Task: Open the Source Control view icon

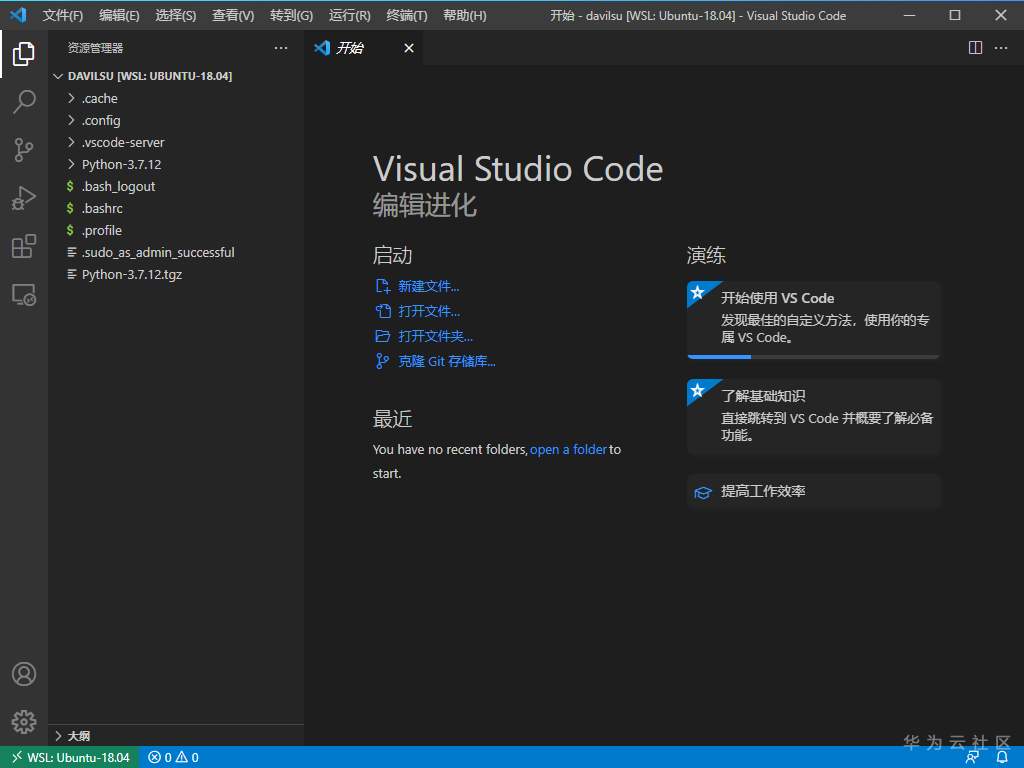Action: (24, 150)
